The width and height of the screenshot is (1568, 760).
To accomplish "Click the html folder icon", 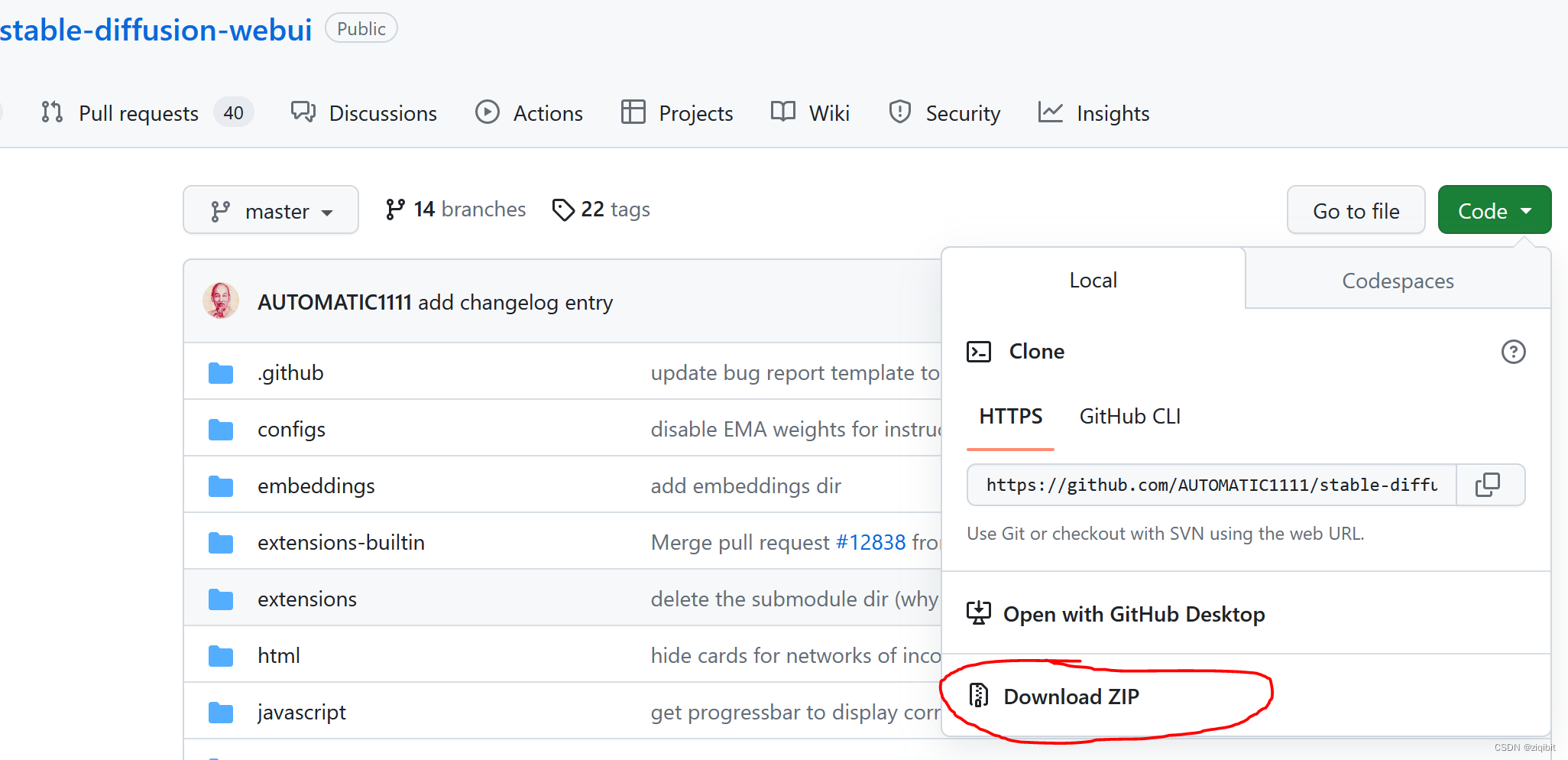I will pyautogui.click(x=221, y=656).
